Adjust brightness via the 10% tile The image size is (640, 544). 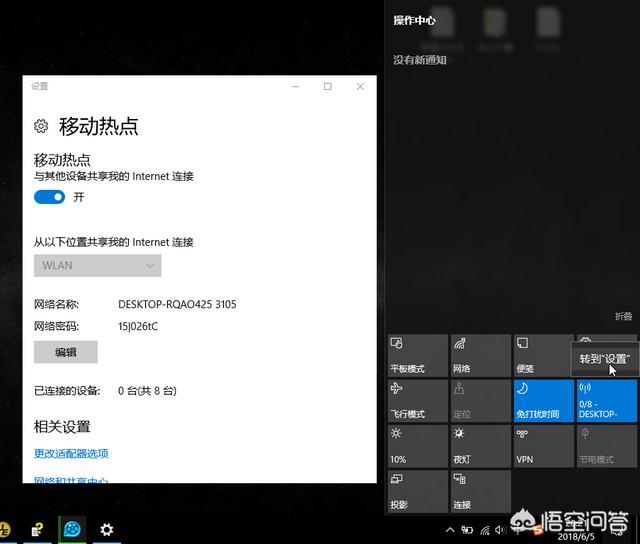417,446
